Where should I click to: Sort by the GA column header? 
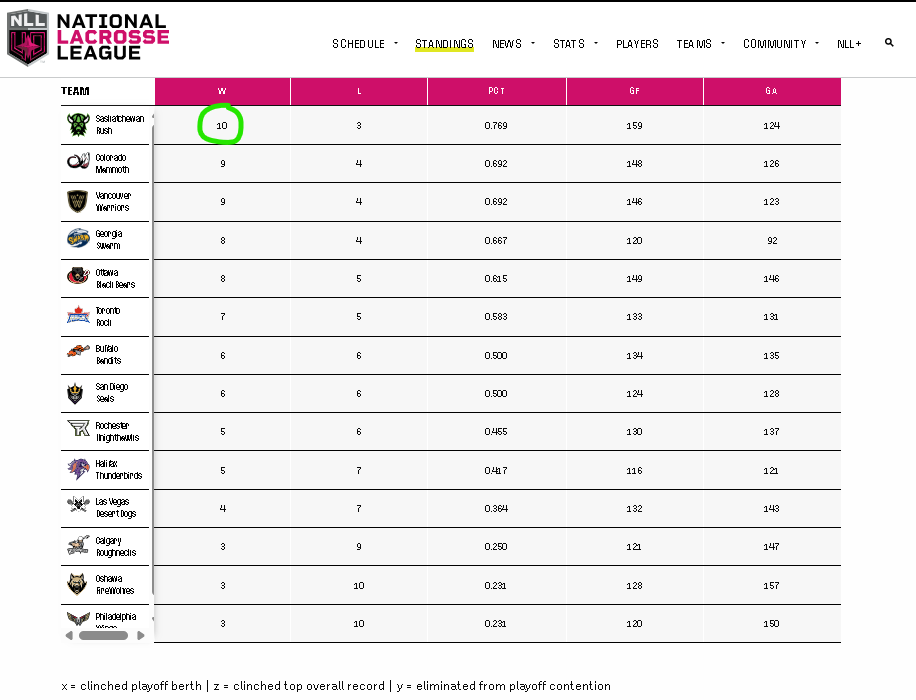click(x=772, y=91)
